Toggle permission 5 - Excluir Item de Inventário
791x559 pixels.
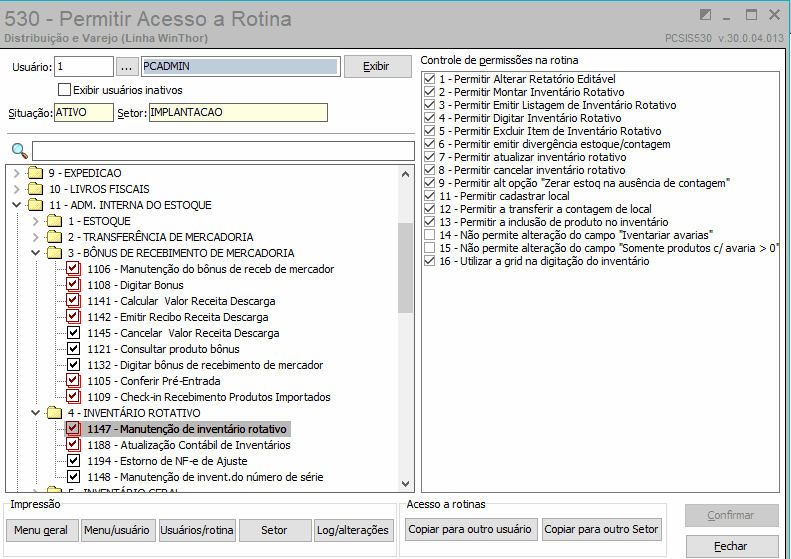pos(429,131)
